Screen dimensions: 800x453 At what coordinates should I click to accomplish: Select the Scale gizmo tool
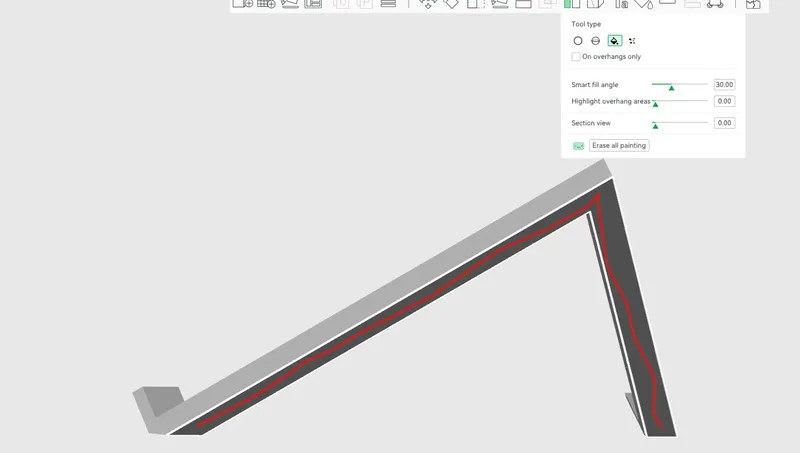tap(476, 4)
